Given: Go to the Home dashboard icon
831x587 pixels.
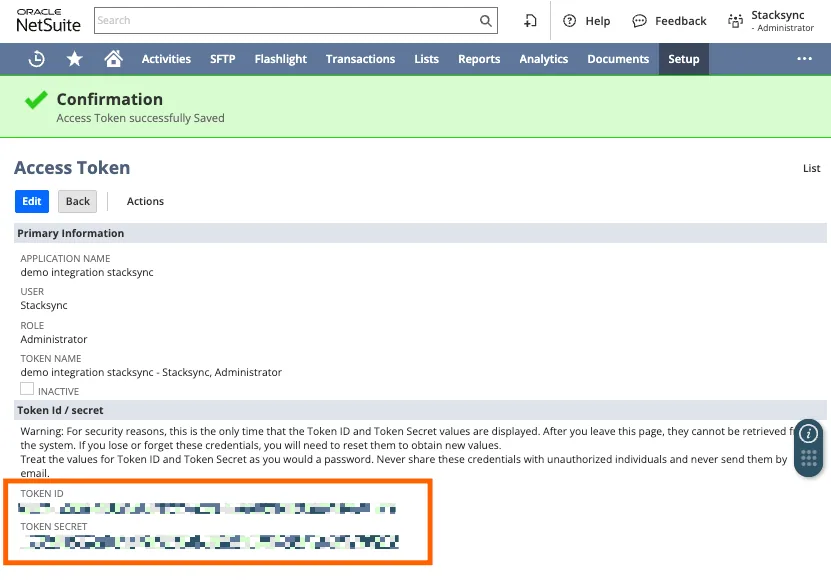Looking at the screenshot, I should (113, 58).
